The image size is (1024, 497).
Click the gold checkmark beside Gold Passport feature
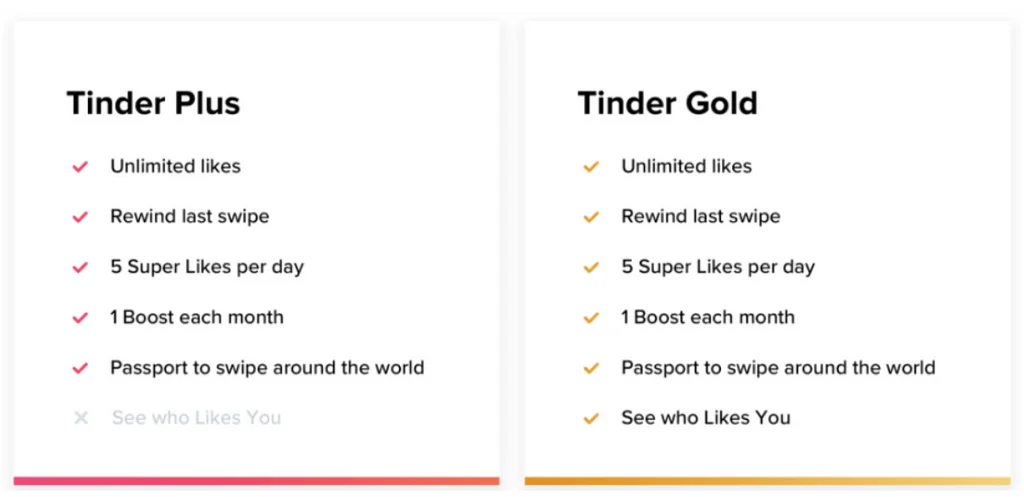tap(591, 368)
